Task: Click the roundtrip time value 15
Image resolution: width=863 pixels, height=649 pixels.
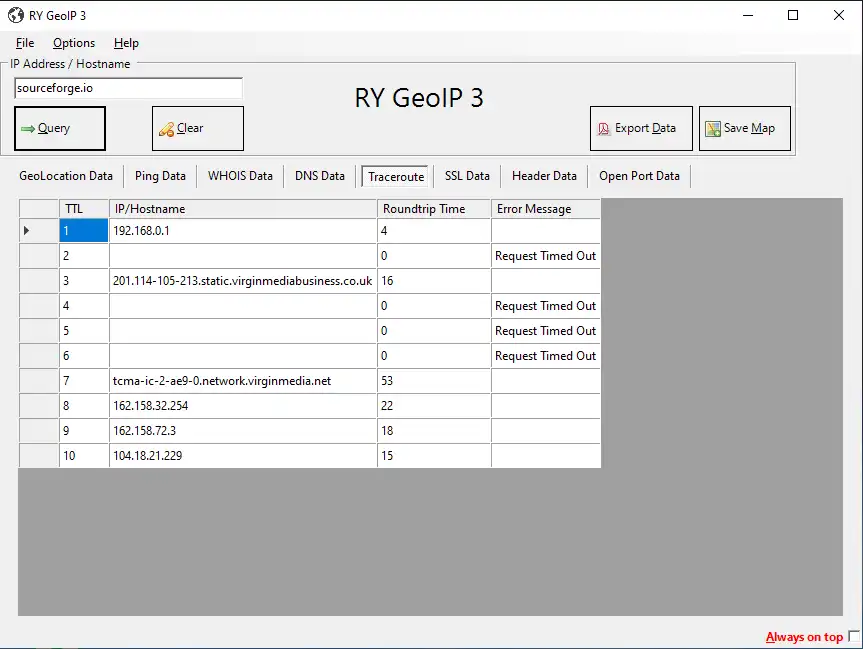Action: (434, 456)
